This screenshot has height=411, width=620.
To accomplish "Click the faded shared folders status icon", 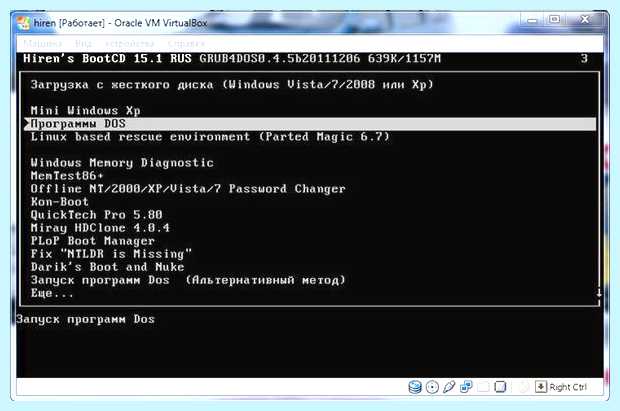I will tap(484, 386).
